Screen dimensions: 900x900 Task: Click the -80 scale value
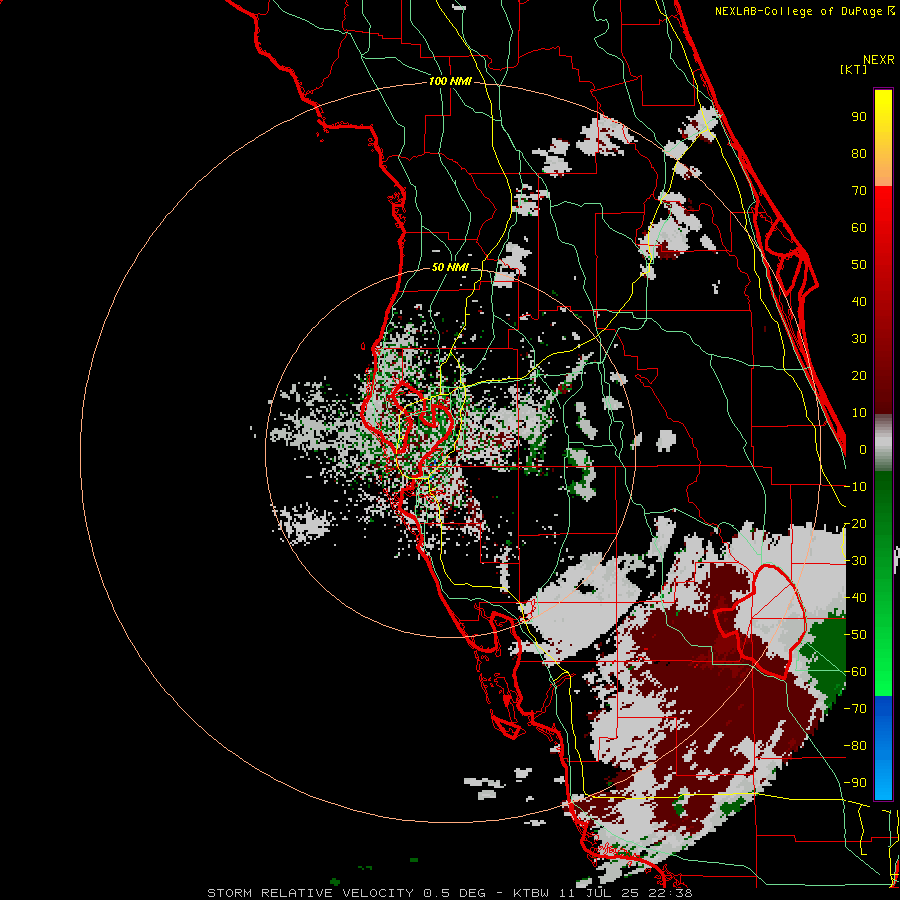tap(855, 746)
